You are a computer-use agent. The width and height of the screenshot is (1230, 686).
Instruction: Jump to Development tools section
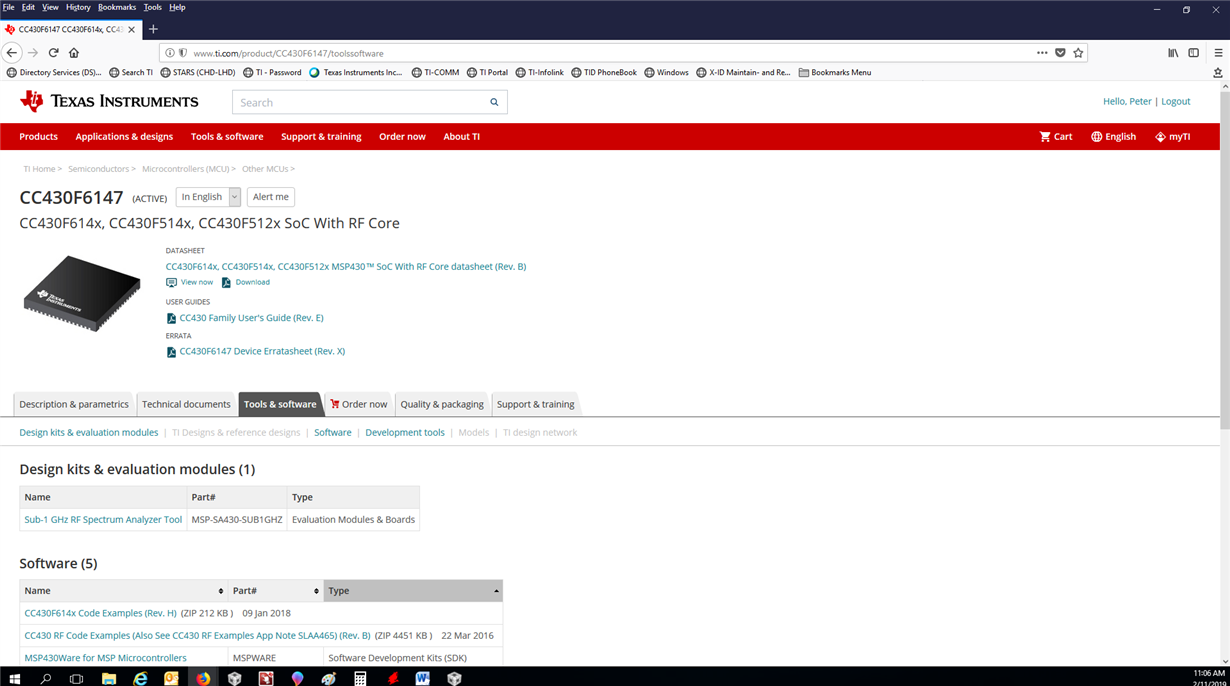405,433
